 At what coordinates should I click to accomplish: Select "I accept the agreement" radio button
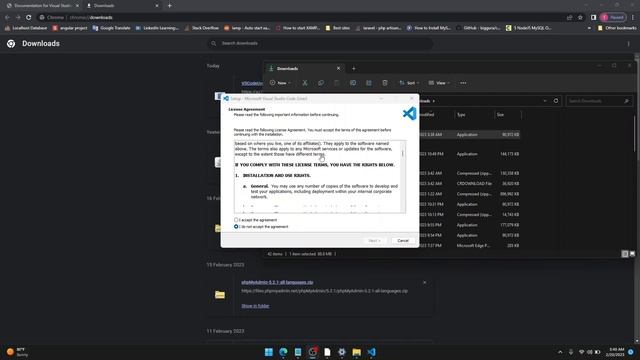click(x=236, y=220)
